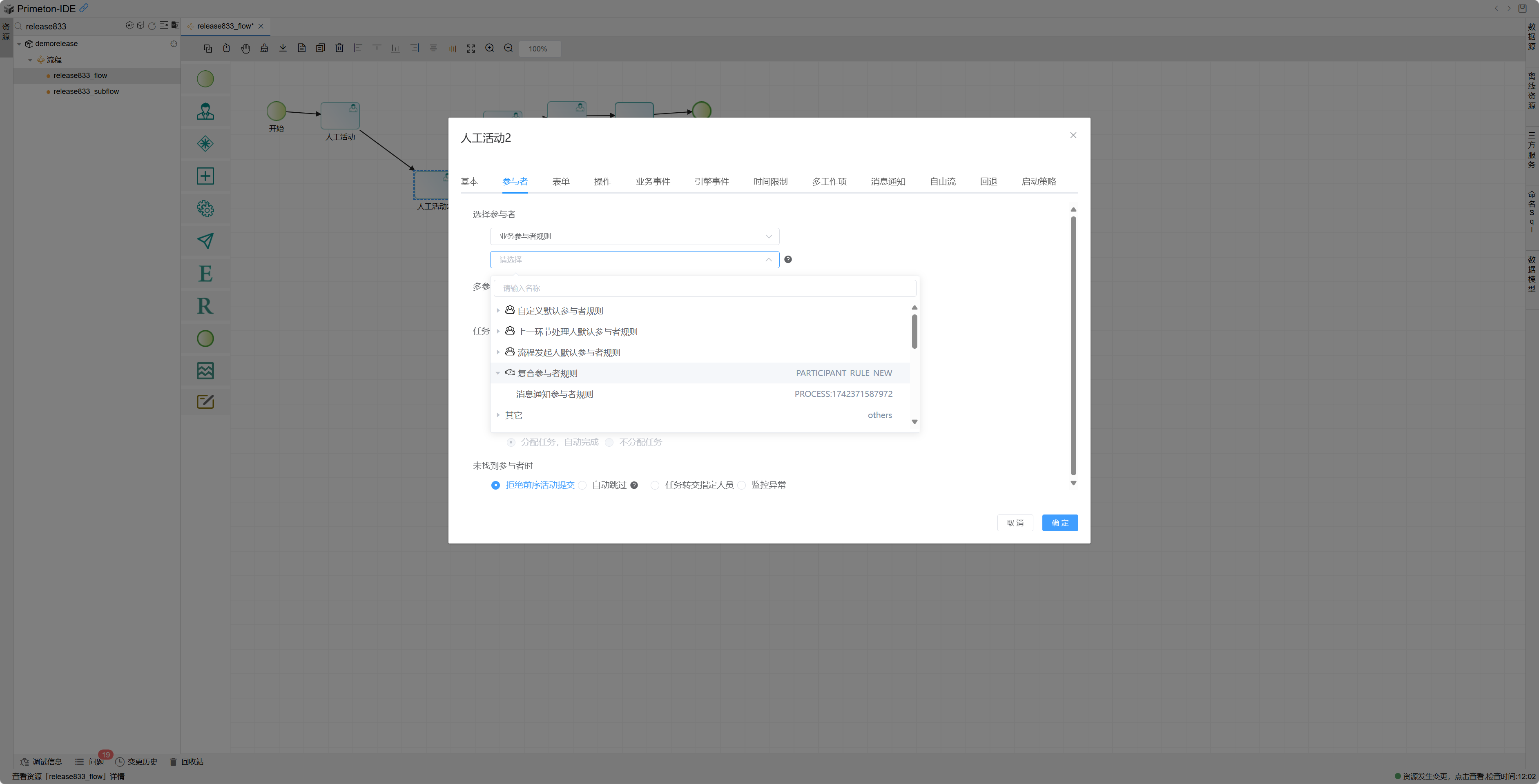Switch to the 表单 tab
Screen dimensions: 1539x784
point(560,182)
